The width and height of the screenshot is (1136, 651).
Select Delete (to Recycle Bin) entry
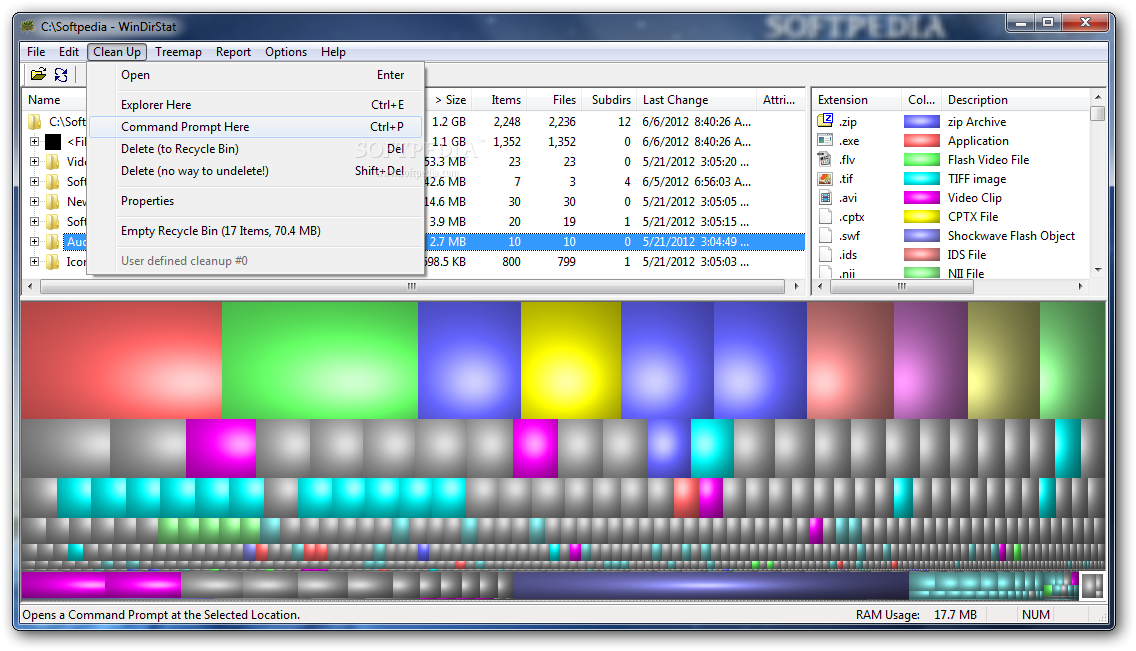[x=256, y=148]
